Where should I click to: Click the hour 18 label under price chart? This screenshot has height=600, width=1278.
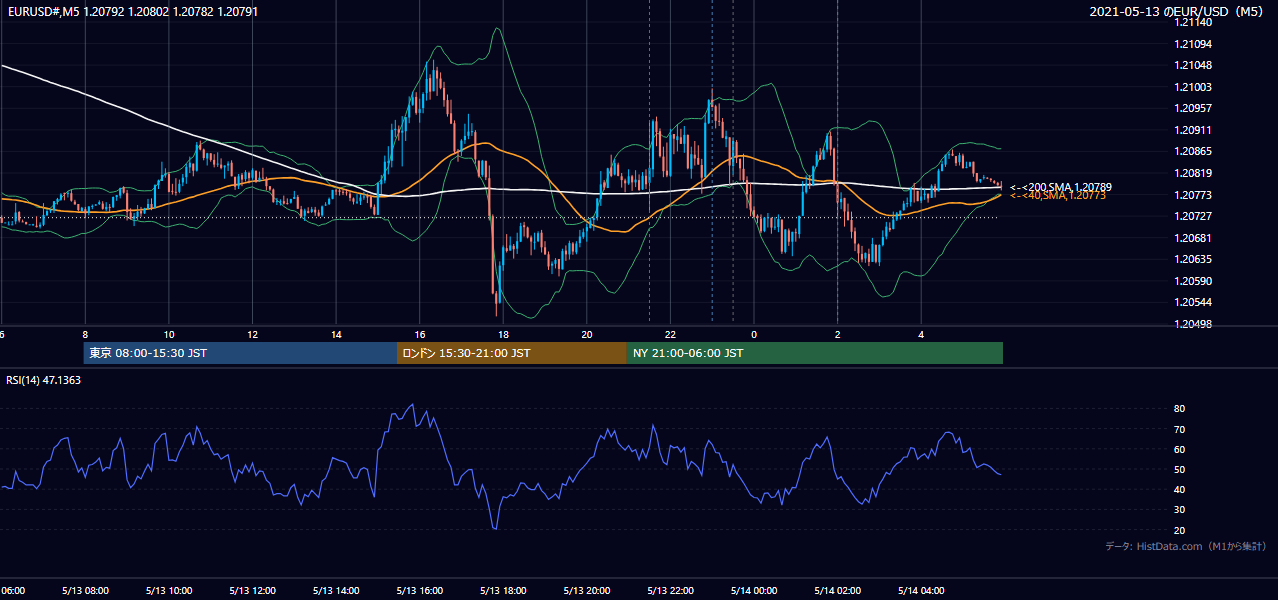[x=503, y=335]
